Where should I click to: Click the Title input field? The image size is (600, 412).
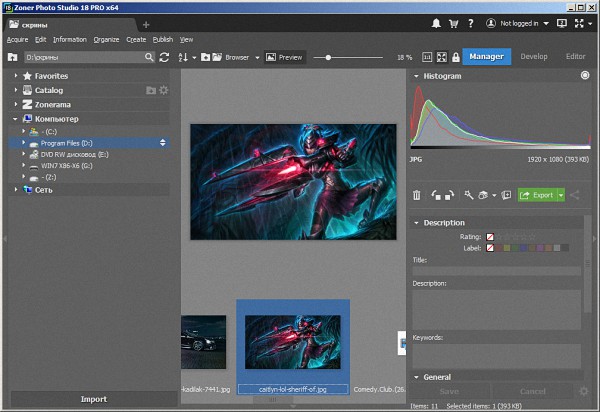coord(496,270)
